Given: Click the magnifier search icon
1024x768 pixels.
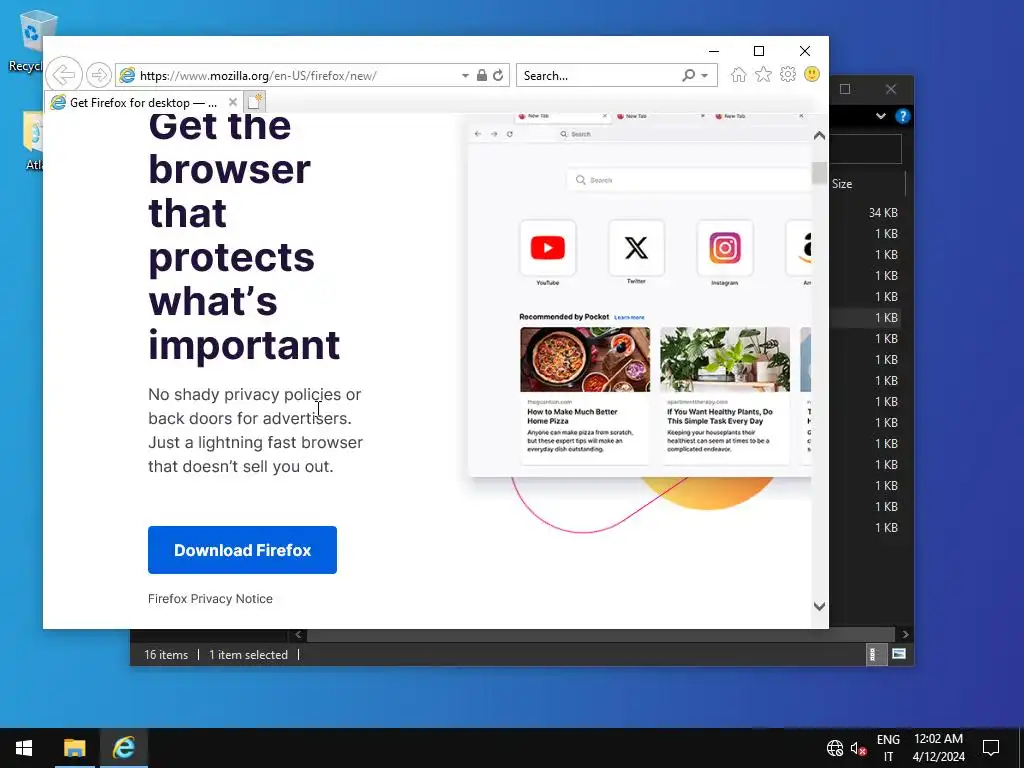Looking at the screenshot, I should [x=688, y=75].
